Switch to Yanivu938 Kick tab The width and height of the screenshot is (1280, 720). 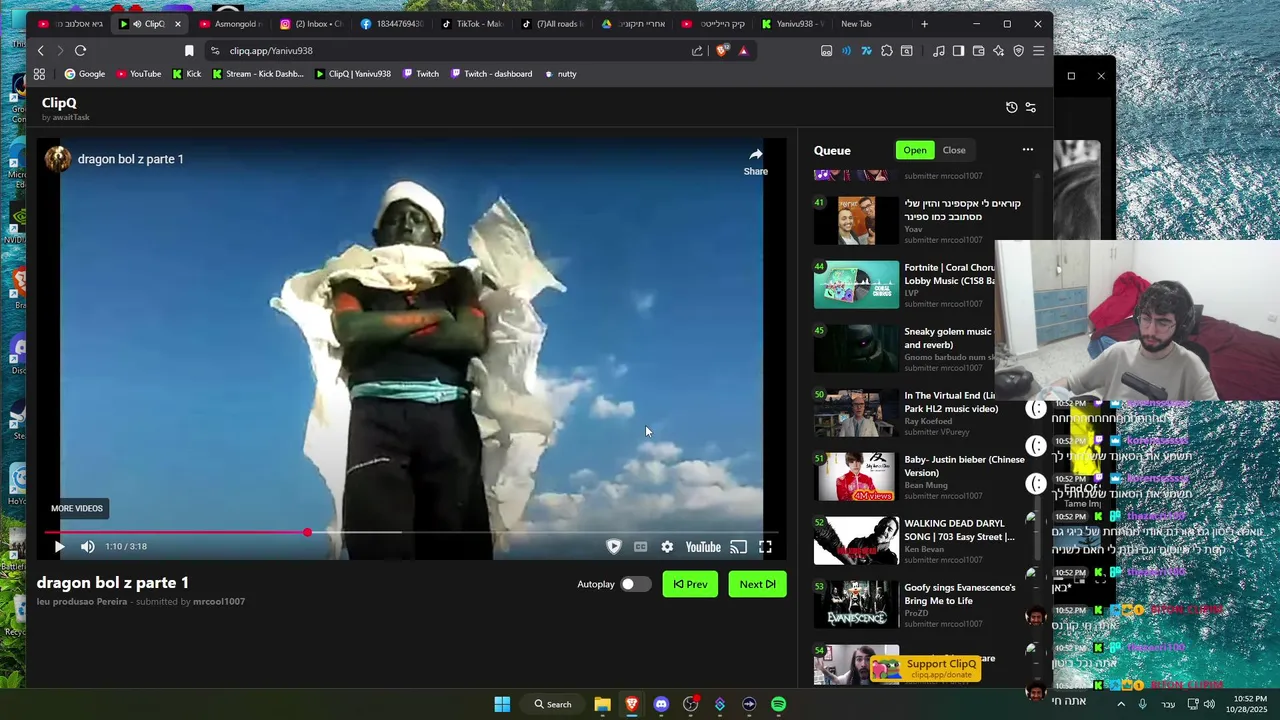click(793, 24)
